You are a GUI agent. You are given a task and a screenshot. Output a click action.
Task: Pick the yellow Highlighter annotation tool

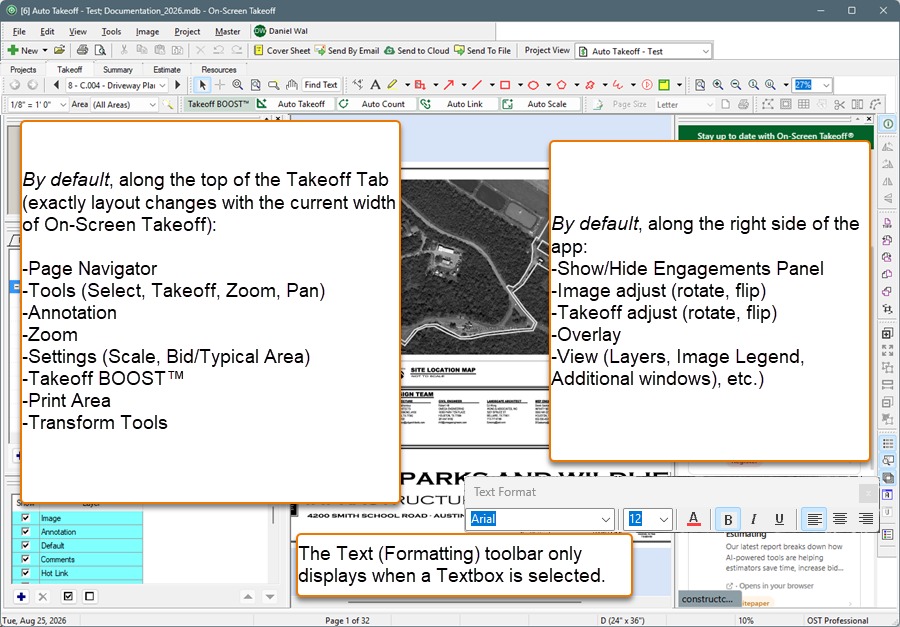[x=393, y=85]
